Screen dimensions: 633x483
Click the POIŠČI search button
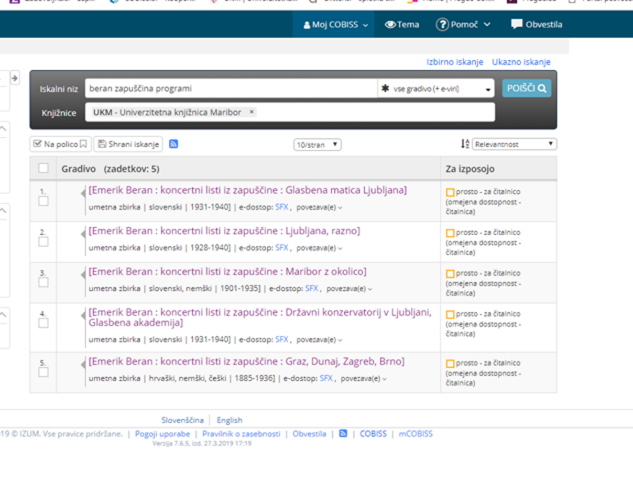(526, 88)
